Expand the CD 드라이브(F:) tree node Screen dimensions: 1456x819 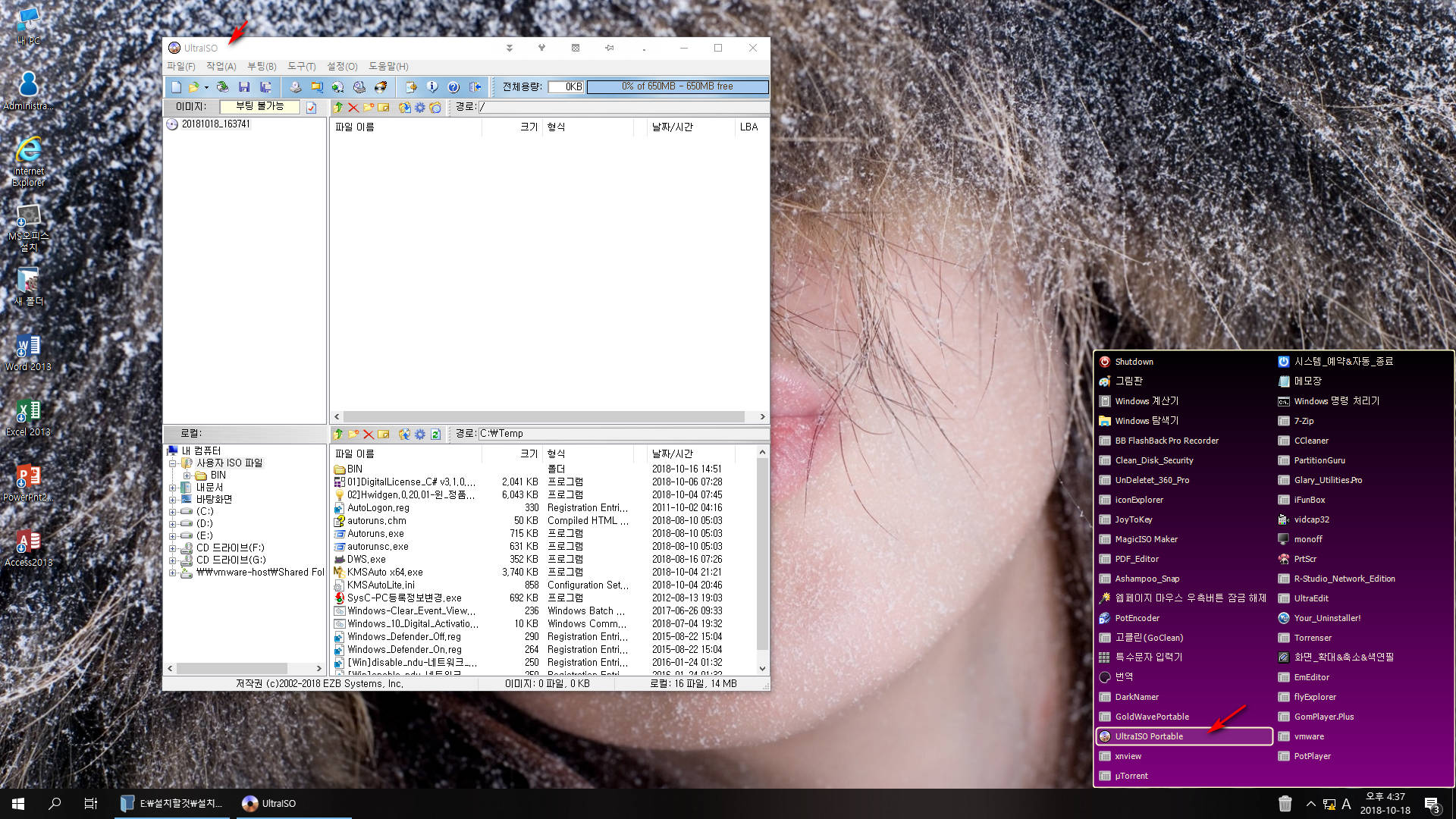click(x=173, y=548)
